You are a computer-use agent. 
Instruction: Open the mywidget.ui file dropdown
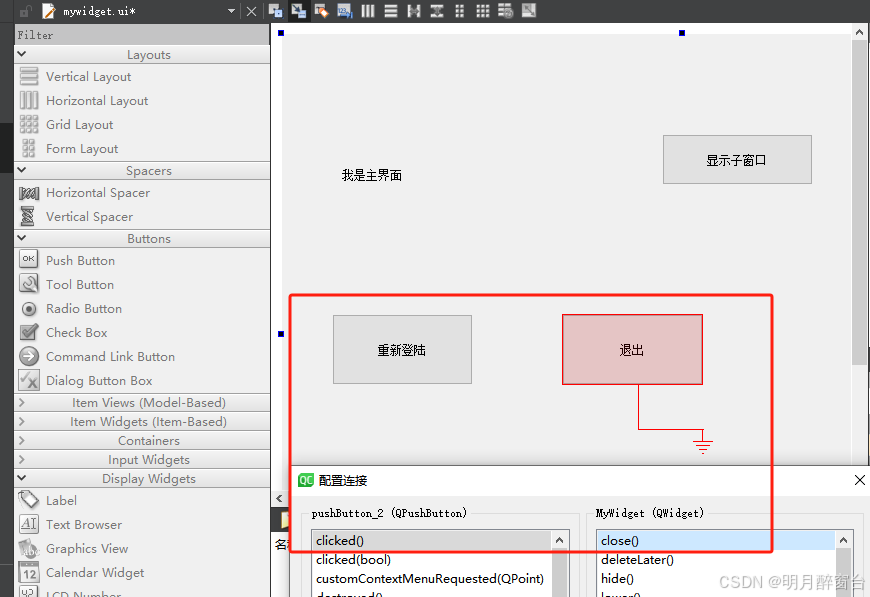point(231,11)
